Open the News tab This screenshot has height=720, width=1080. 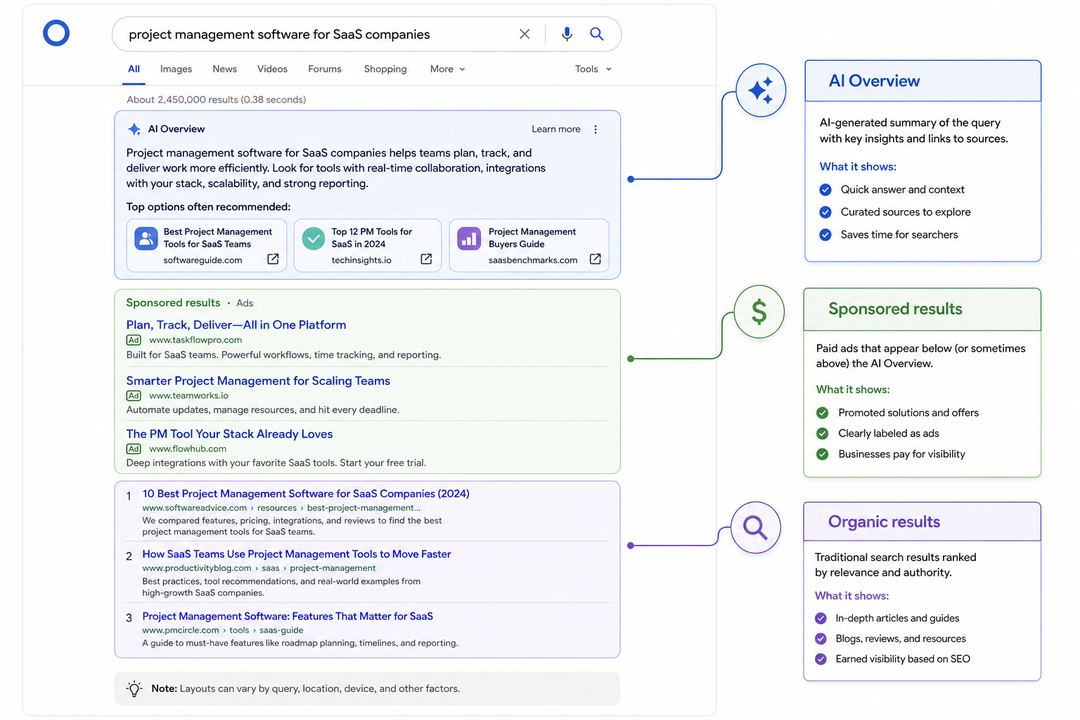click(x=225, y=69)
